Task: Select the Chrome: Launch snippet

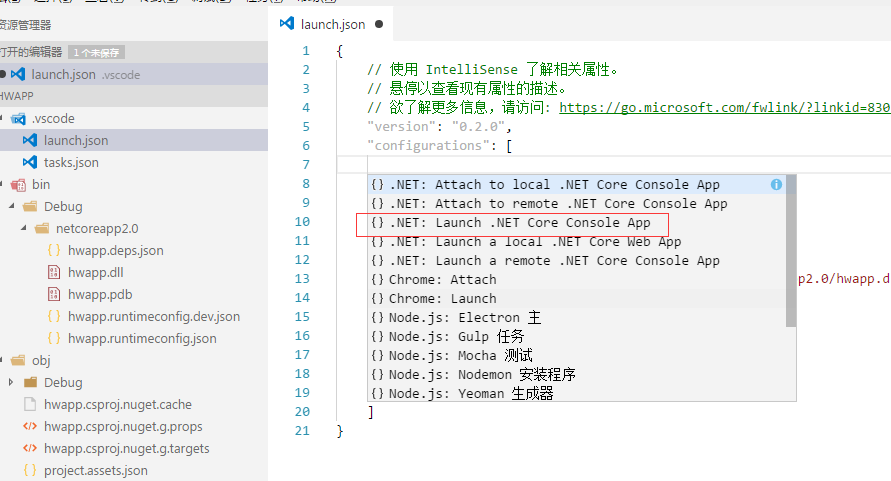Action: click(x=577, y=298)
